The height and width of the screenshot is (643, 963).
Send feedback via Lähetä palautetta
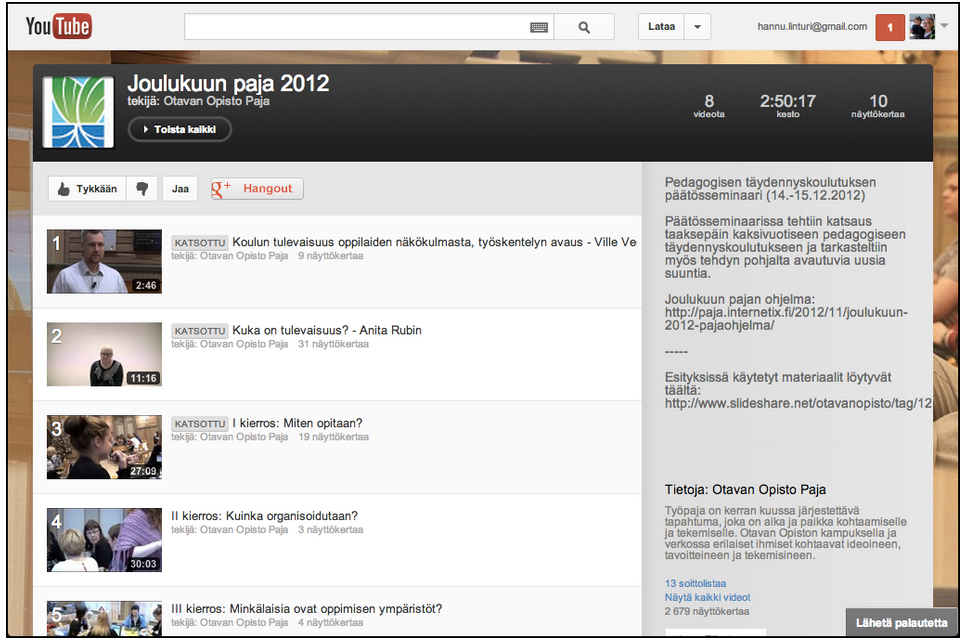click(x=902, y=623)
